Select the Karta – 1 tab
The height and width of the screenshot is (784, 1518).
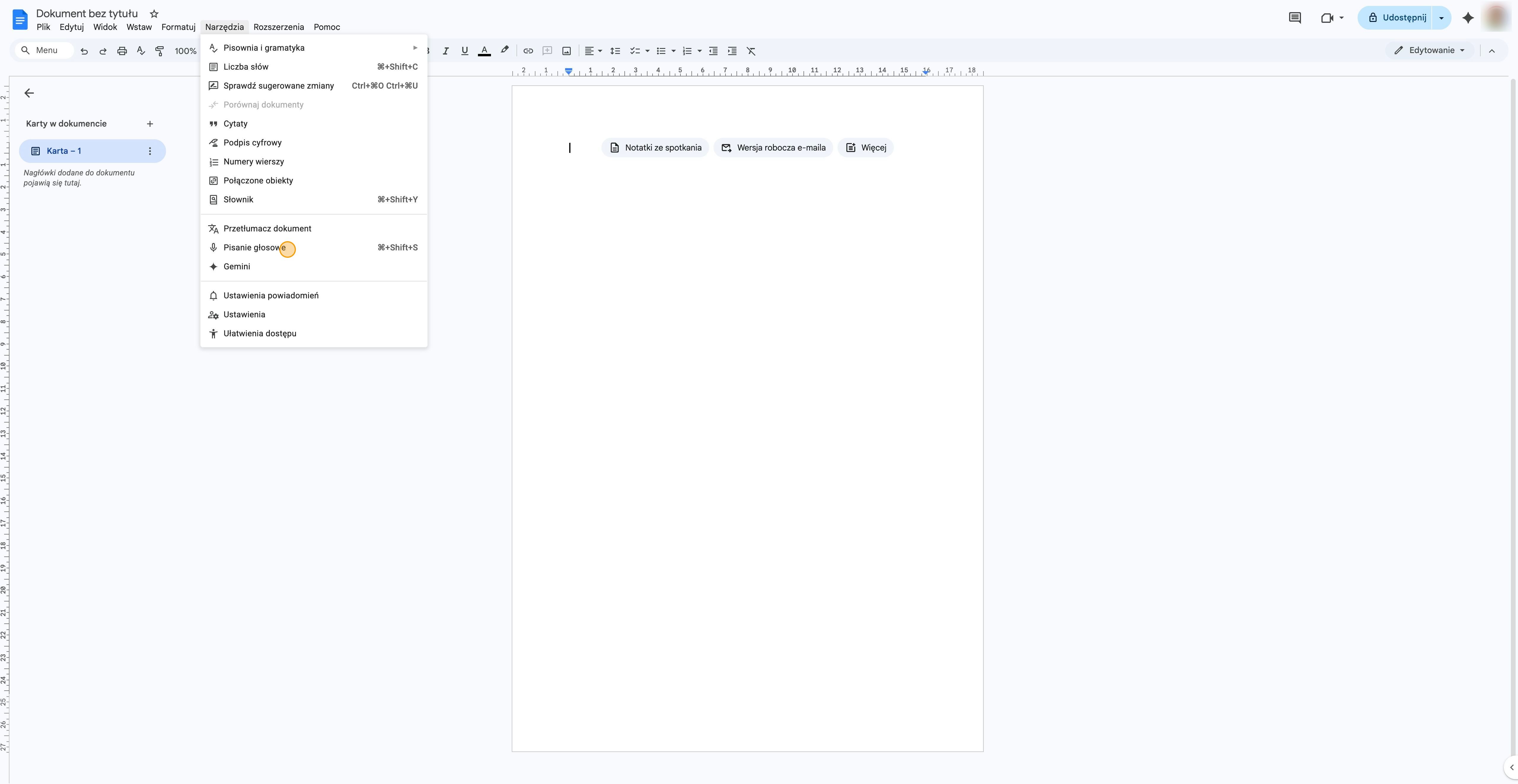pos(92,151)
